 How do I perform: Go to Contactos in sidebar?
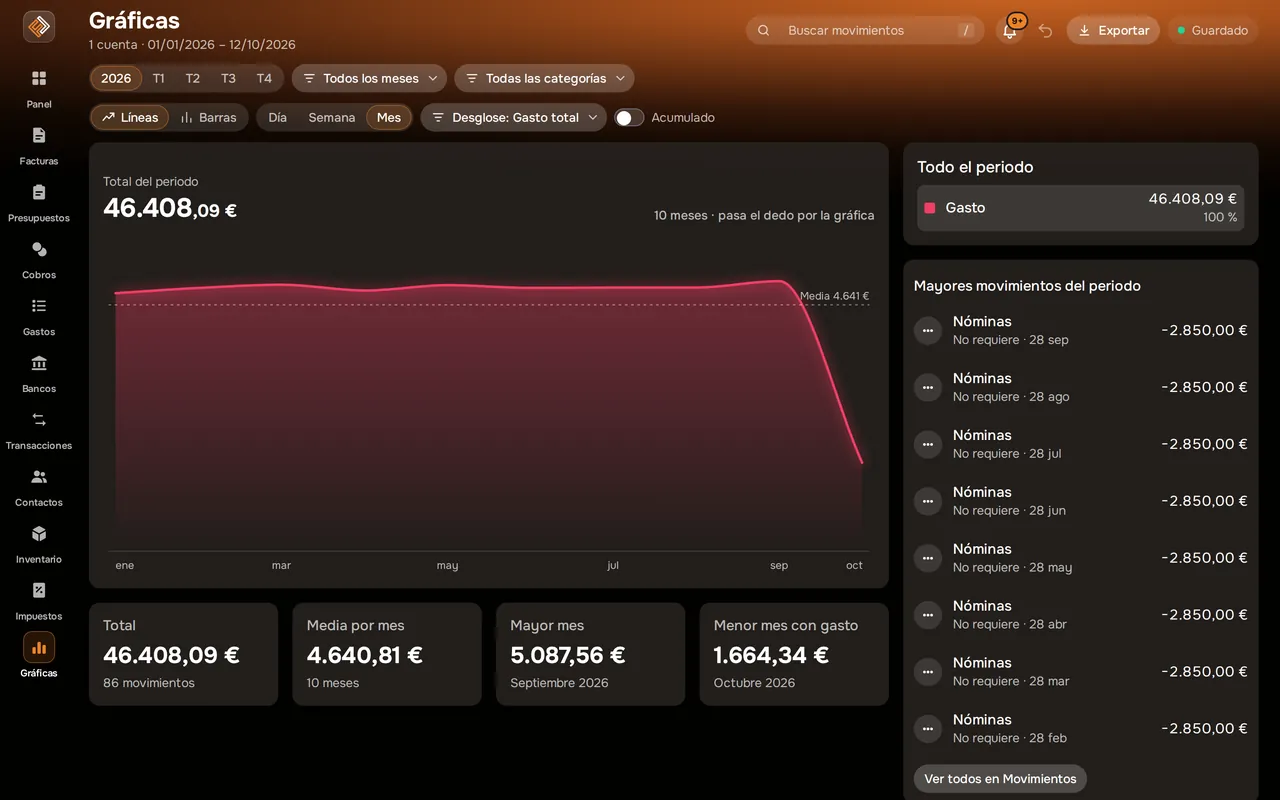pos(39,487)
